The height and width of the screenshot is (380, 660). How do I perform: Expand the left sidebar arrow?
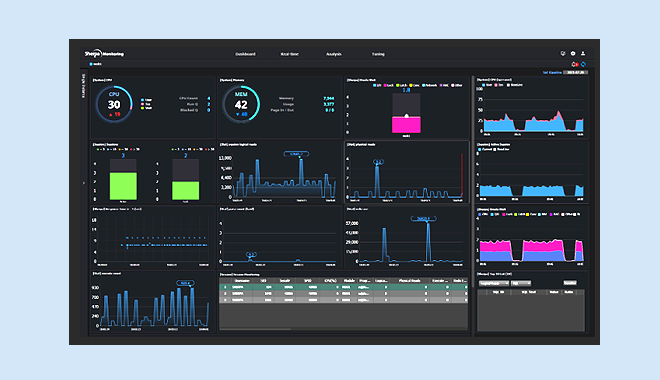[83, 183]
